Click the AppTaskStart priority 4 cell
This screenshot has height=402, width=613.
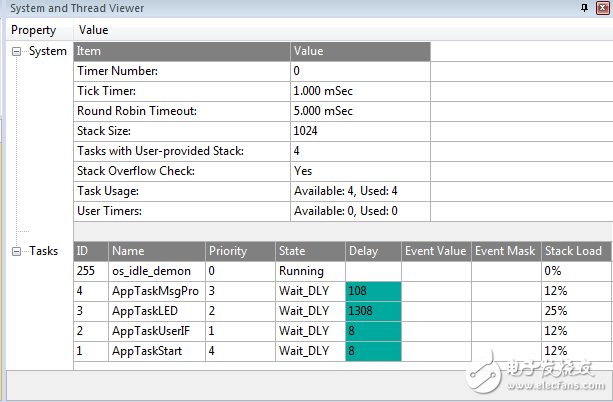pos(240,351)
